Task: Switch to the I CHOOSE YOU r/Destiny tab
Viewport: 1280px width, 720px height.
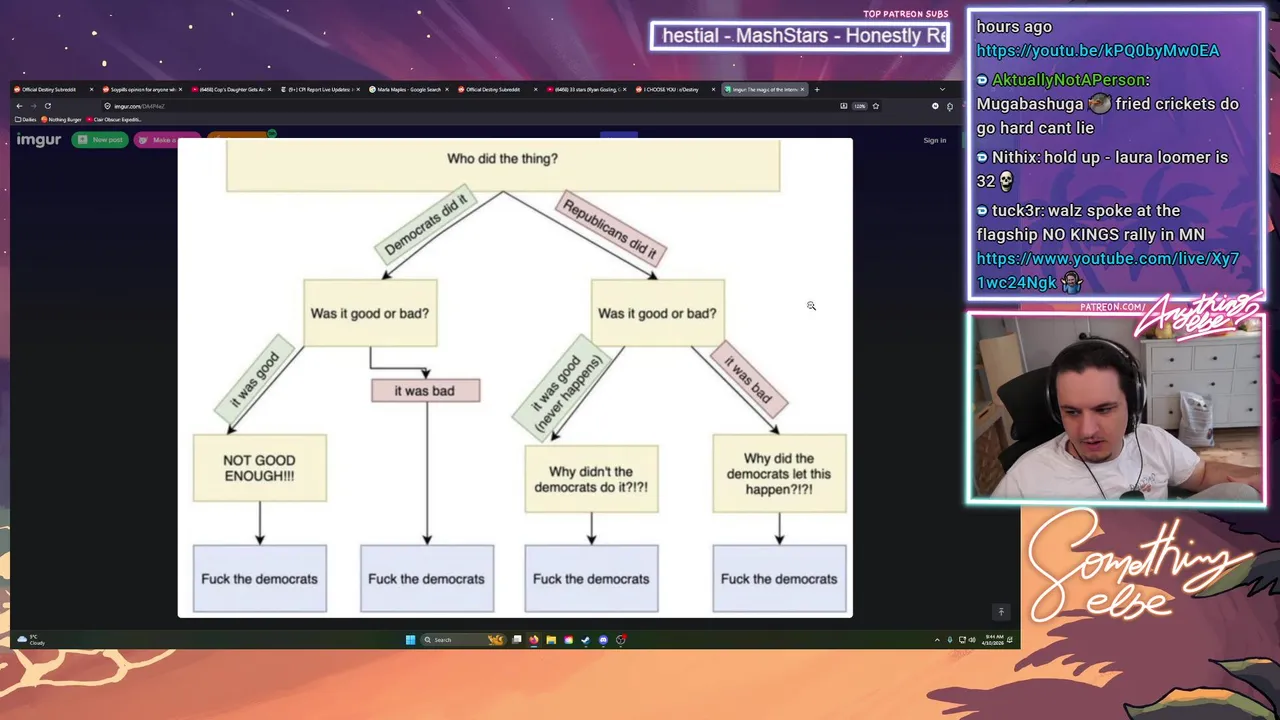Action: click(x=675, y=90)
